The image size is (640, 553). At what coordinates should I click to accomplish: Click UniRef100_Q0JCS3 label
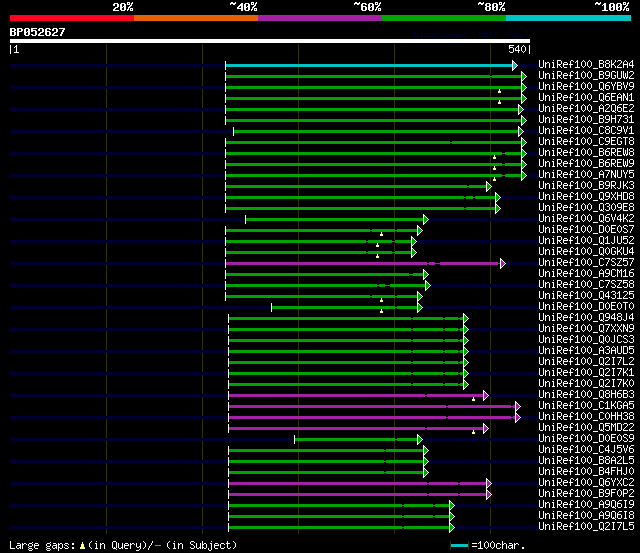pos(586,340)
